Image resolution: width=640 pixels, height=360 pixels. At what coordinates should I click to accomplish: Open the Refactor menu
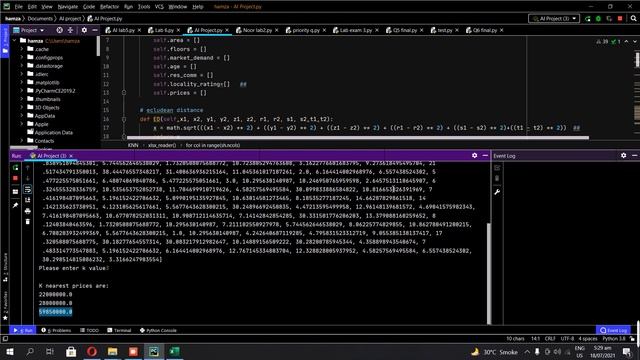pos(109,7)
